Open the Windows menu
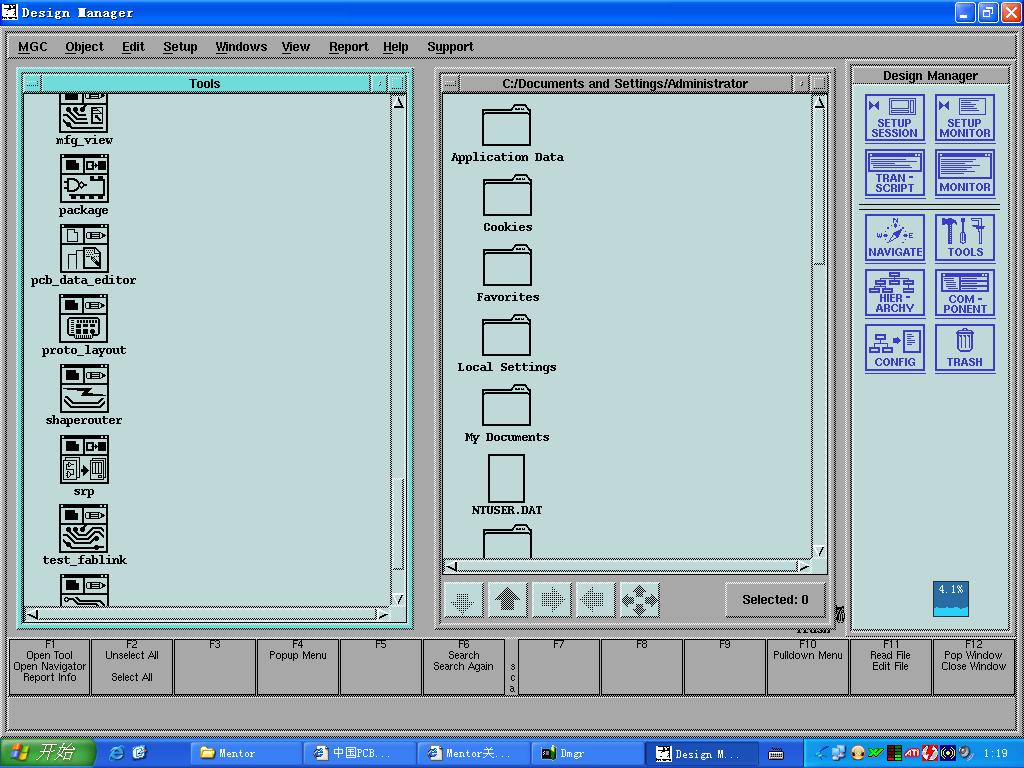Image resolution: width=1024 pixels, height=768 pixels. coord(241,47)
